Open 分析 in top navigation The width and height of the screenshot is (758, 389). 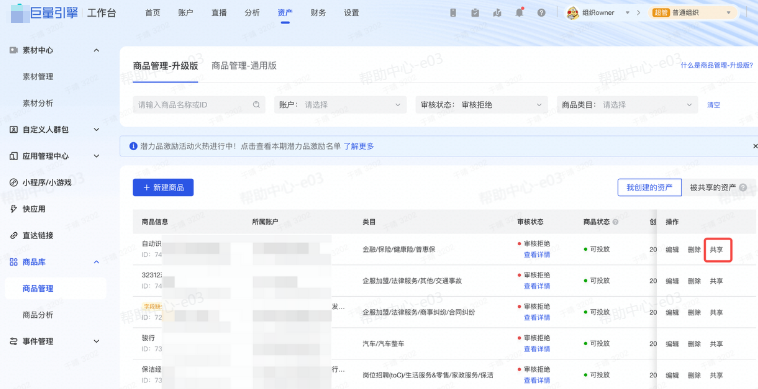coord(252,13)
